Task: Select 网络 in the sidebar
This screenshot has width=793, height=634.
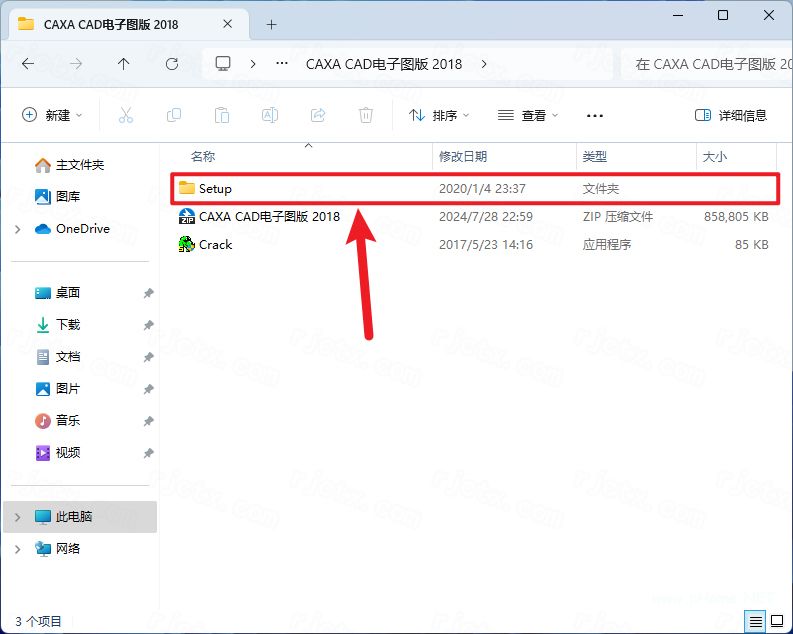Action: [57, 549]
